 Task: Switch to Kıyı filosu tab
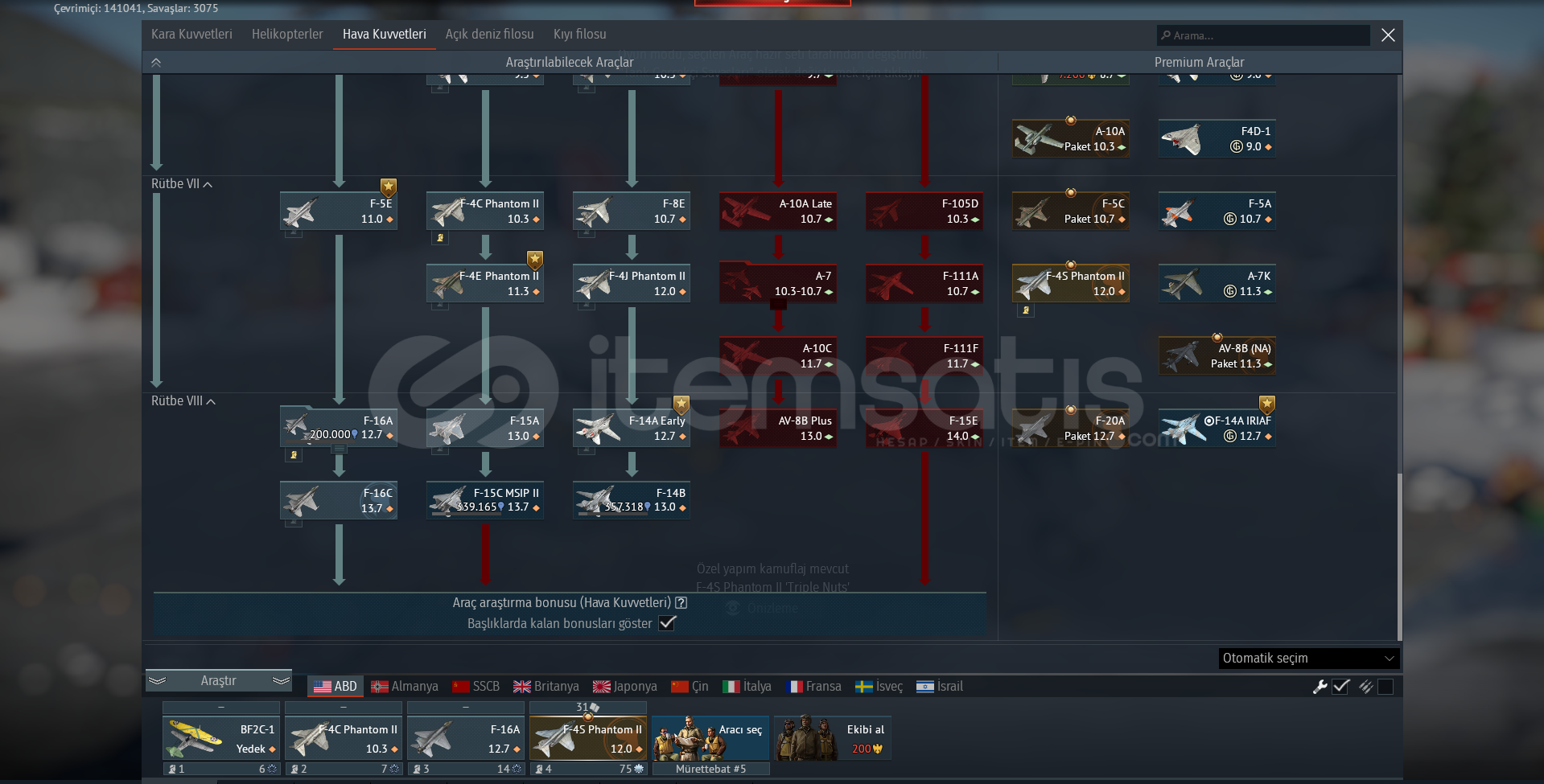580,34
